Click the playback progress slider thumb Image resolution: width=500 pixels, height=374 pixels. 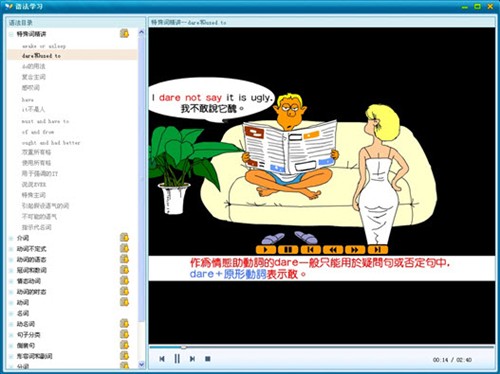point(183,347)
